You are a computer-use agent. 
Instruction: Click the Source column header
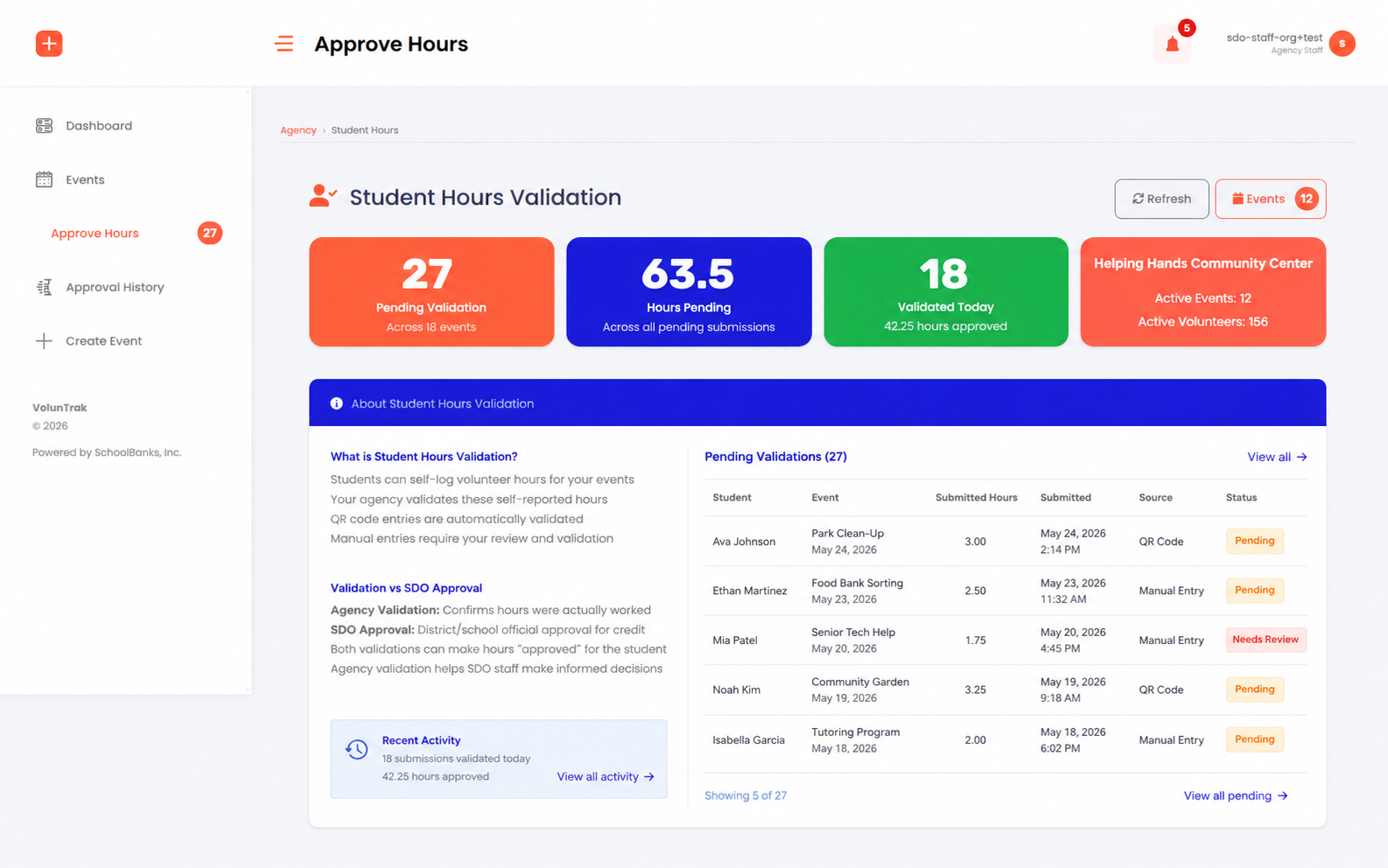(1155, 498)
